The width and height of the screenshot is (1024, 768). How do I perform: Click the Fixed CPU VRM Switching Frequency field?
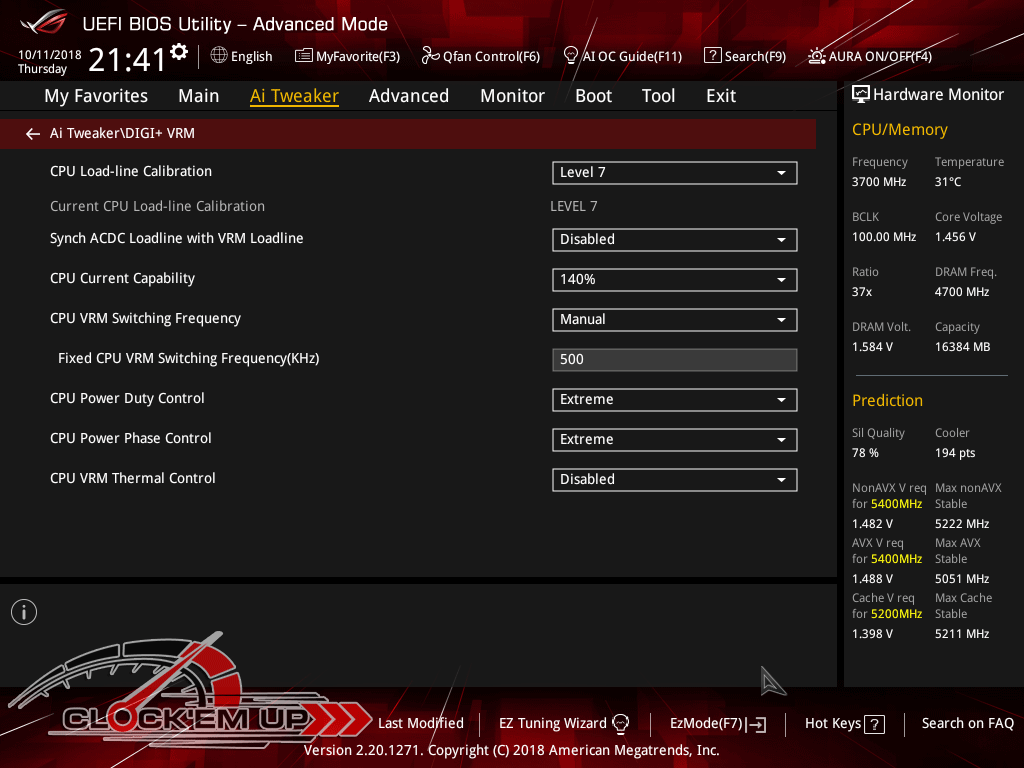coord(674,360)
